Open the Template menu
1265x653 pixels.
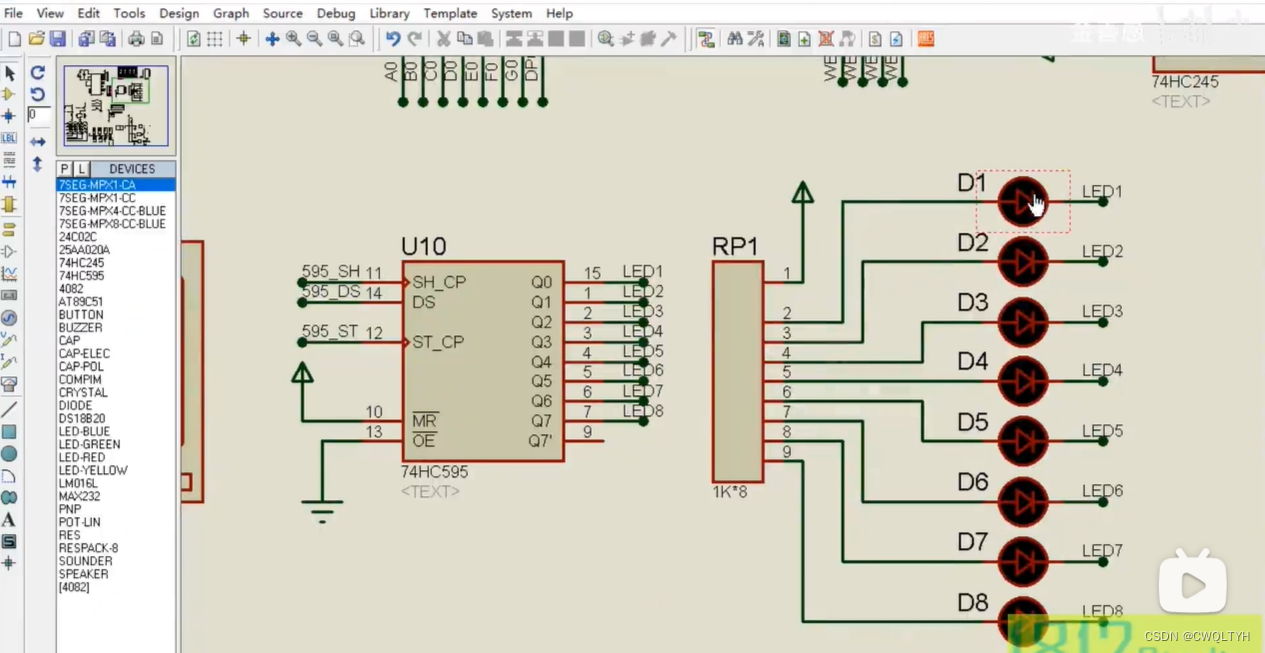(x=450, y=13)
